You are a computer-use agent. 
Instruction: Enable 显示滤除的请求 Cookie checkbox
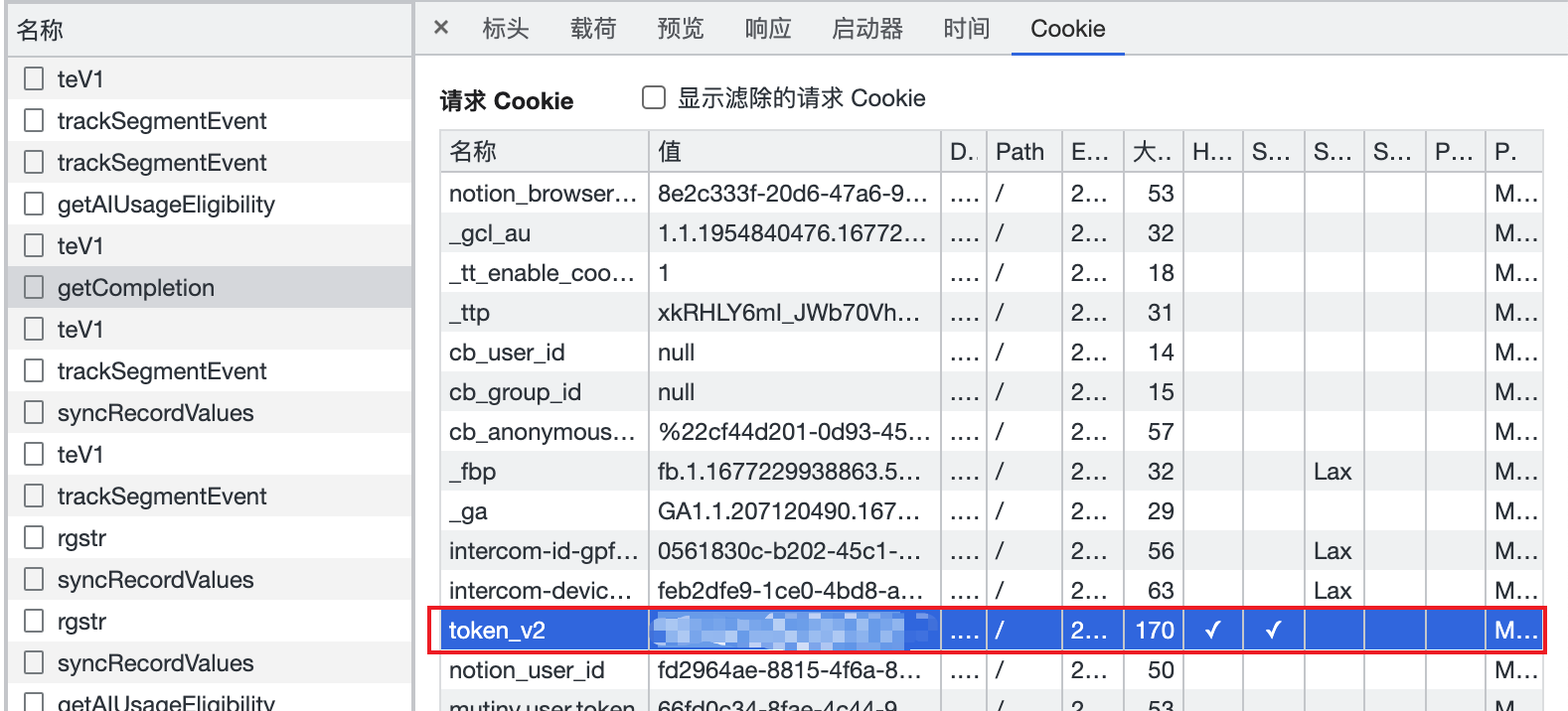pyautogui.click(x=654, y=97)
